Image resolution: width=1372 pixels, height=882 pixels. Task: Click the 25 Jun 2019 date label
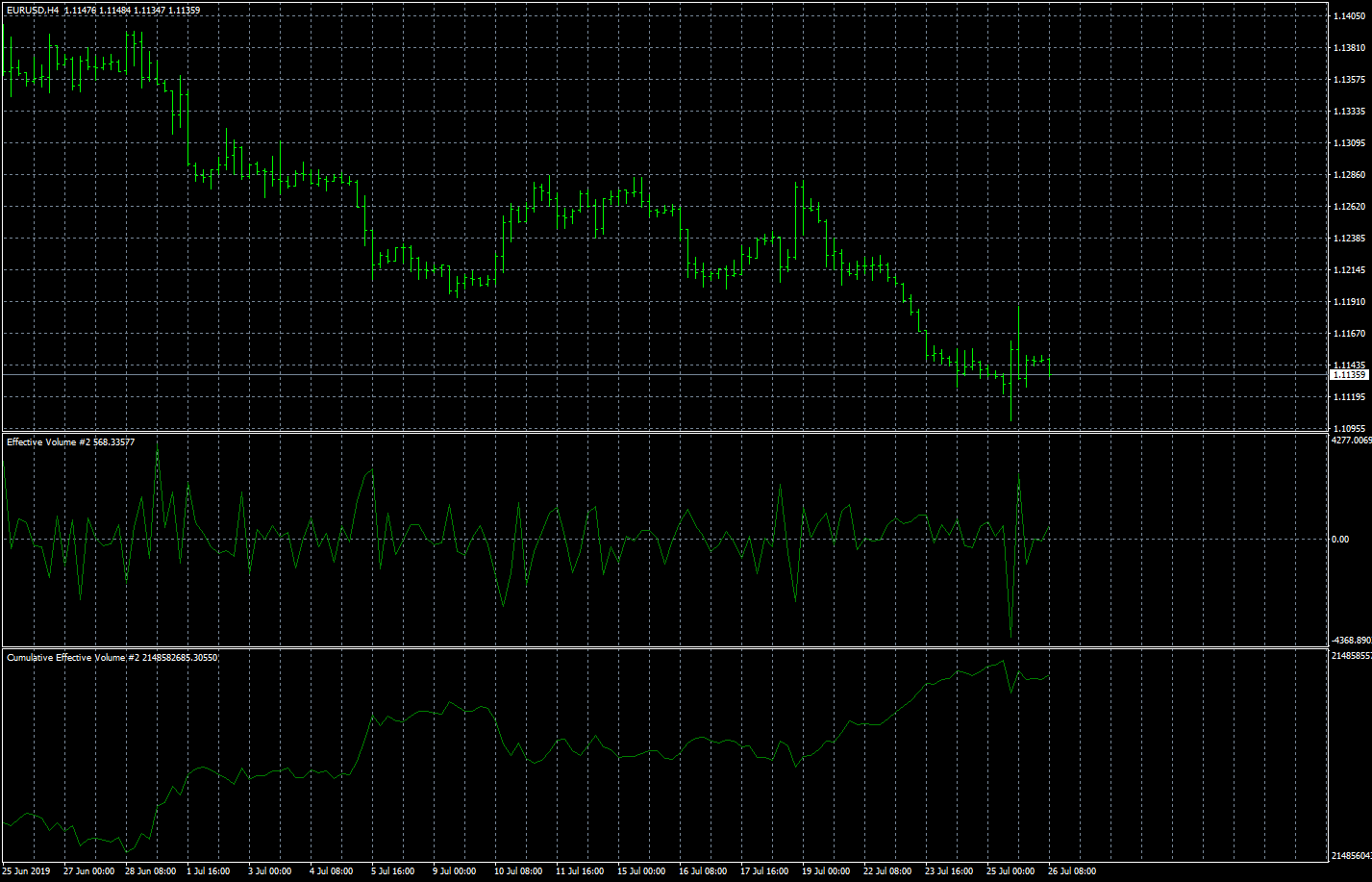28,871
